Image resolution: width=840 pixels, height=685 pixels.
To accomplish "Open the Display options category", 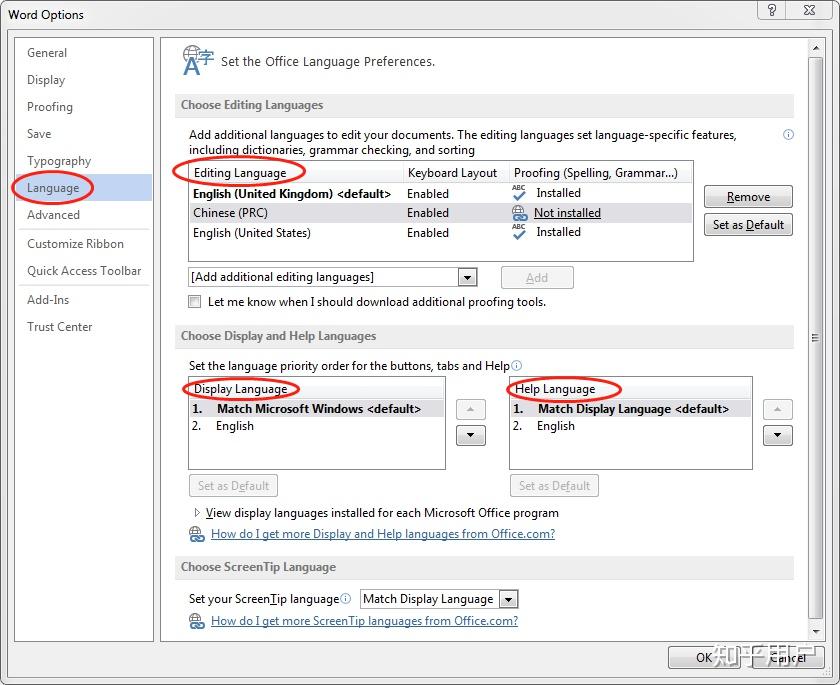I will pyautogui.click(x=46, y=80).
